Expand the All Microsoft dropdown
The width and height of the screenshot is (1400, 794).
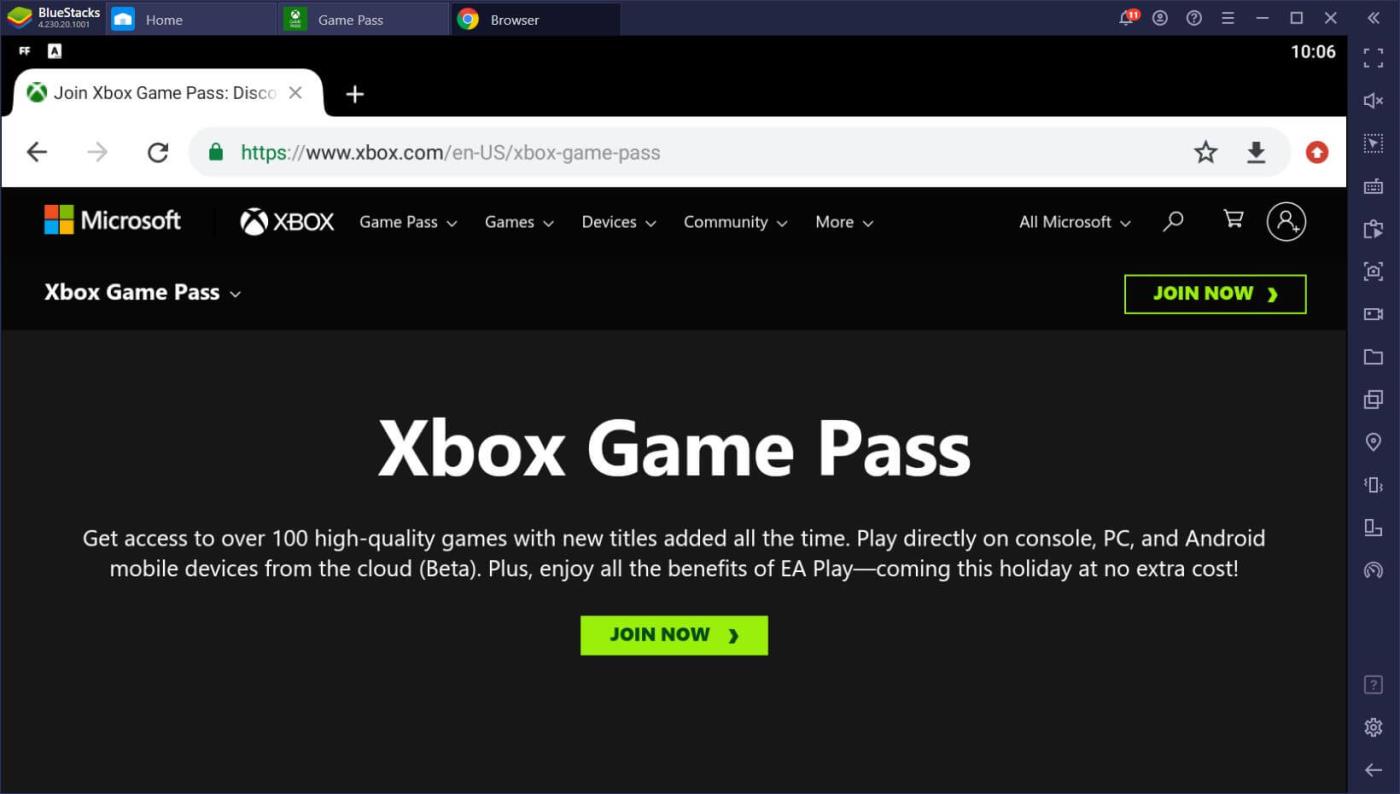coord(1075,222)
